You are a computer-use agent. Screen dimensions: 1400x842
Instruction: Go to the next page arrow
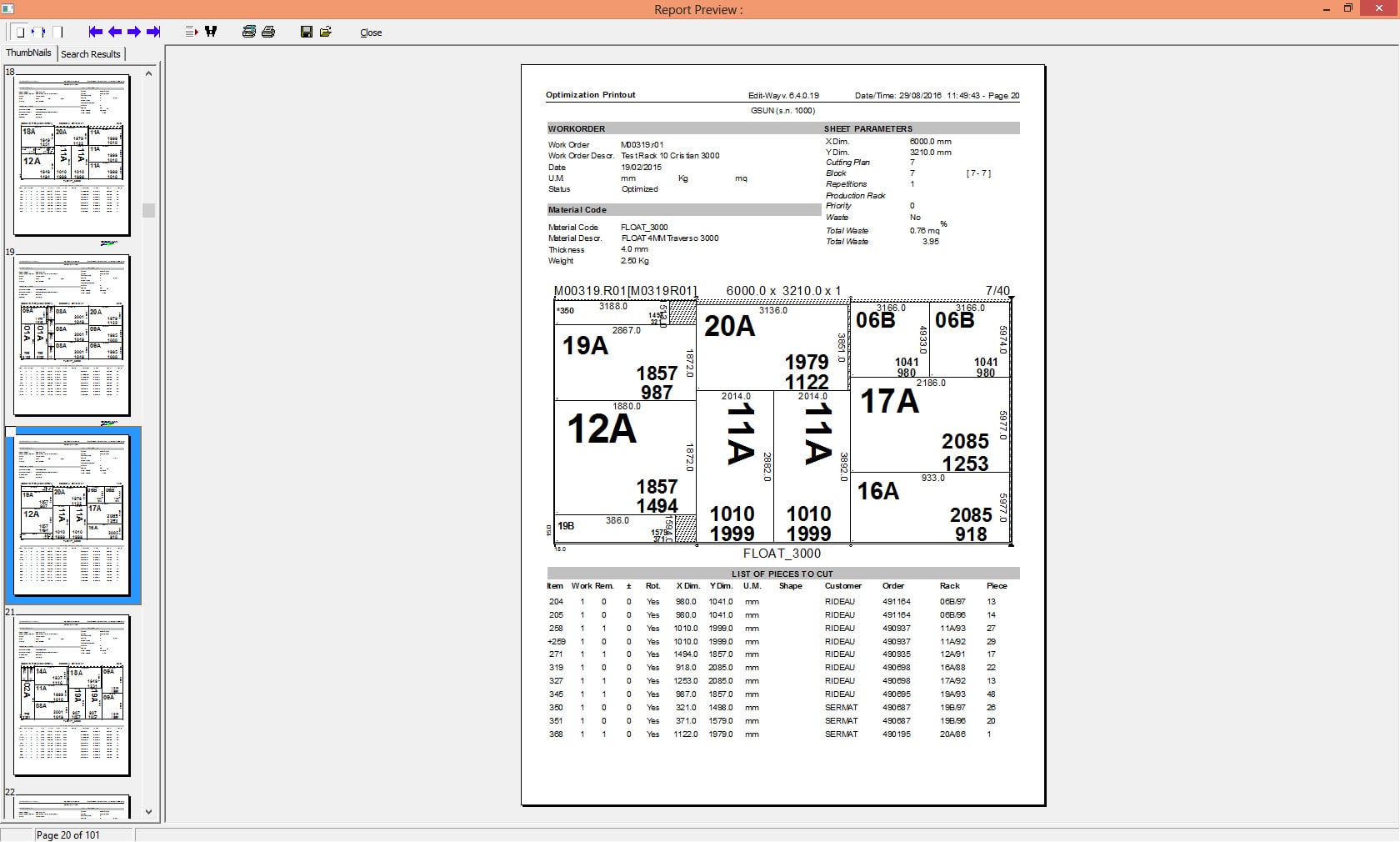(x=133, y=32)
